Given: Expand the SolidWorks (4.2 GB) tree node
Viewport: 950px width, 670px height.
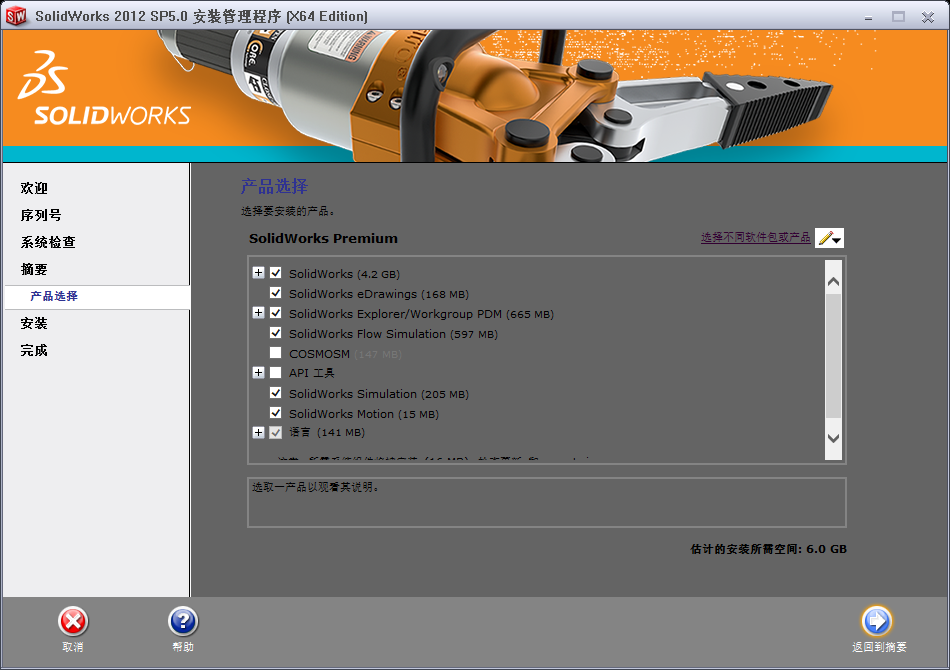Looking at the screenshot, I should (258, 273).
